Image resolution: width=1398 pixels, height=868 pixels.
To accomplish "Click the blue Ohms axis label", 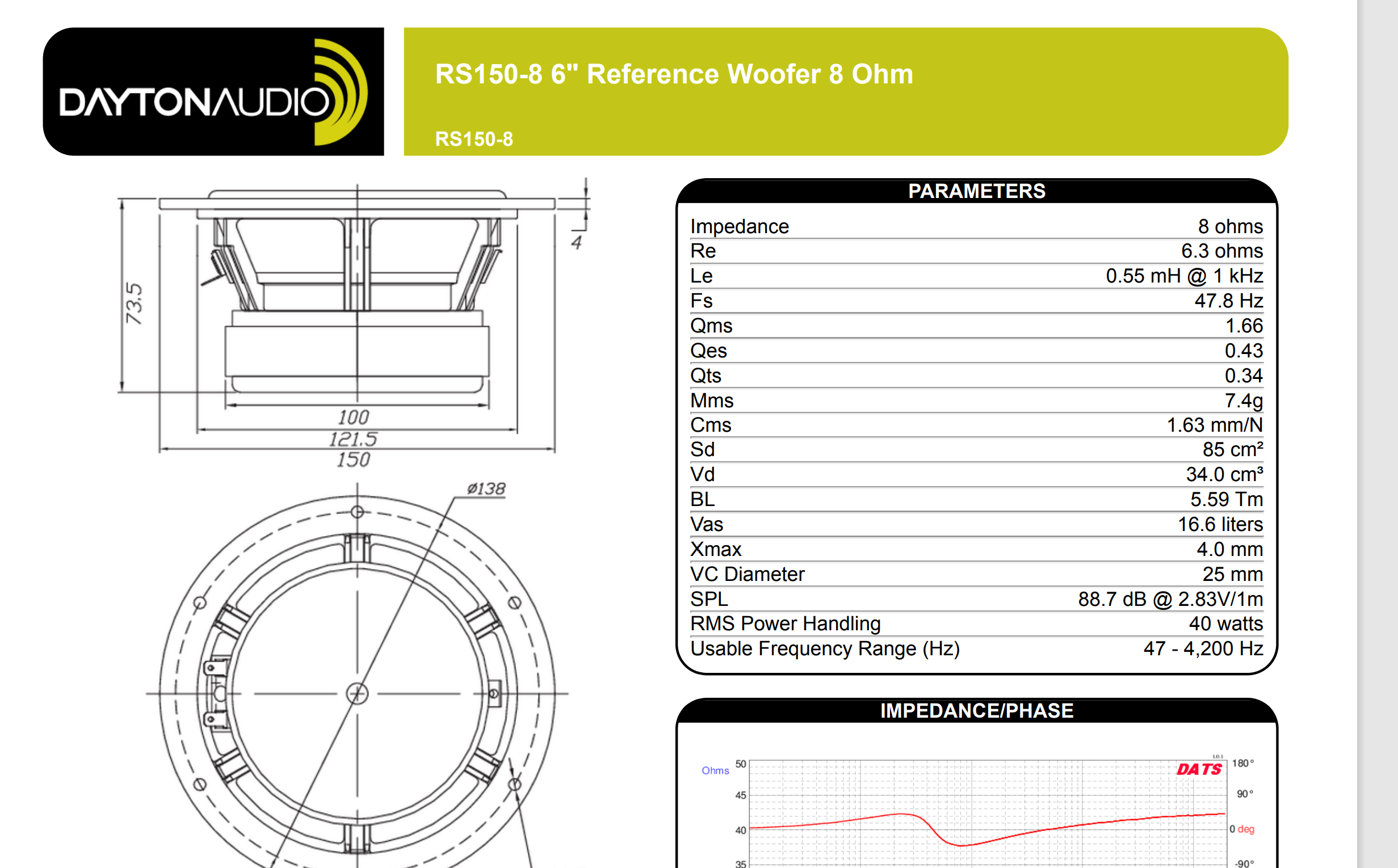I will (715, 770).
